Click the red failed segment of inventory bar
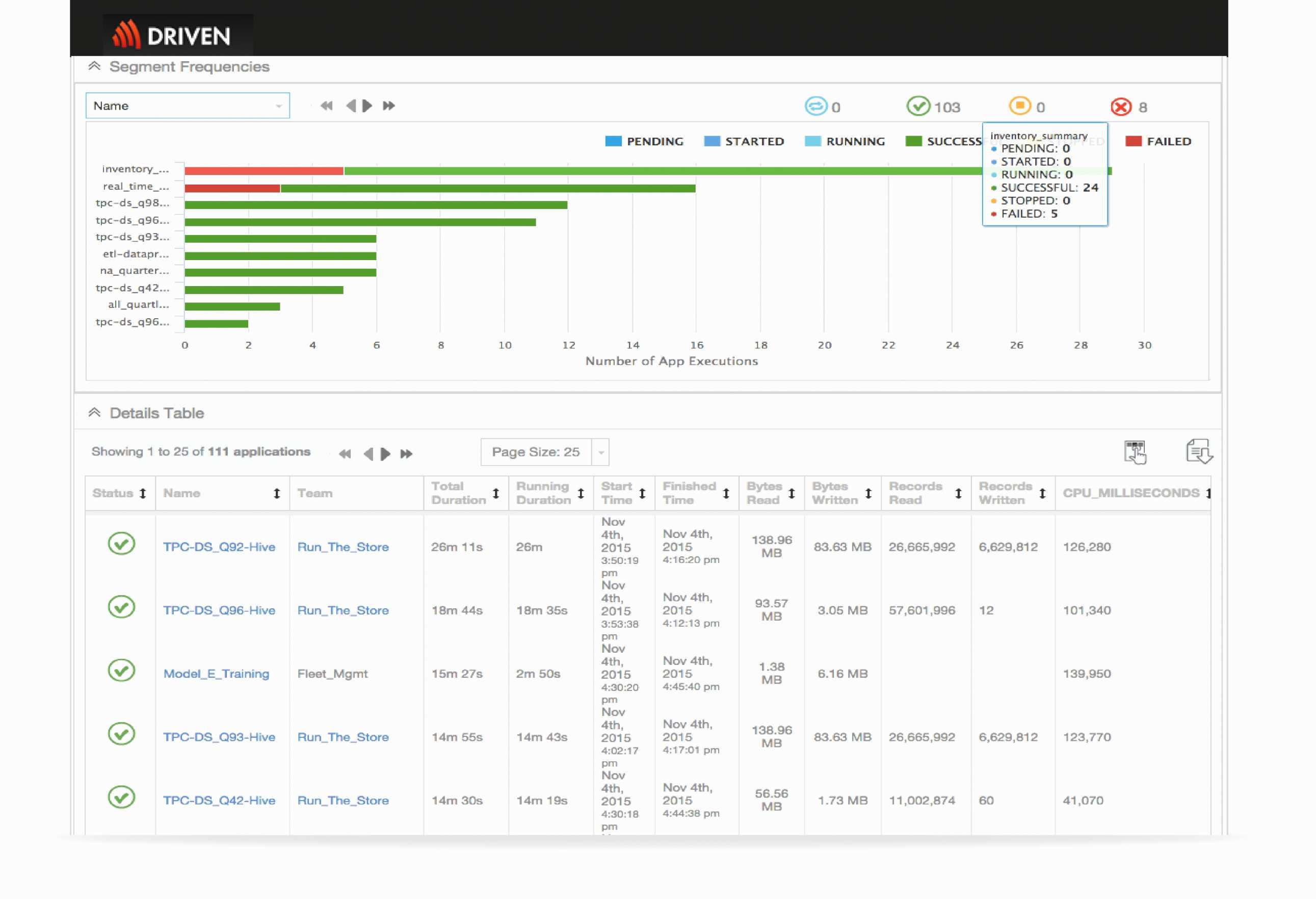Image resolution: width=1316 pixels, height=899 pixels. point(264,171)
